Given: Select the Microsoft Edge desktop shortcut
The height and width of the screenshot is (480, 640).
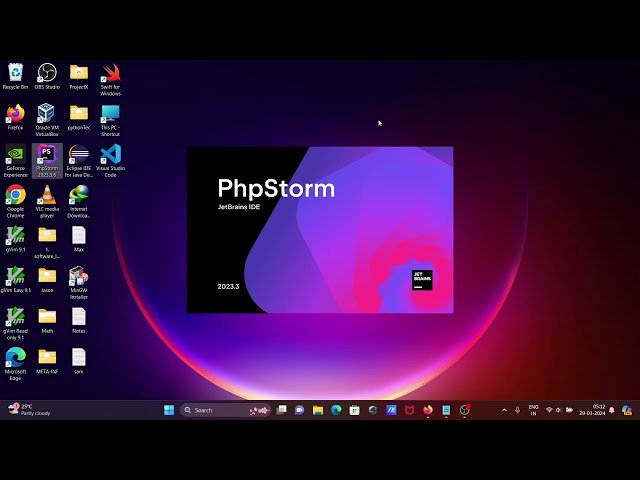Looking at the screenshot, I should point(16,364).
